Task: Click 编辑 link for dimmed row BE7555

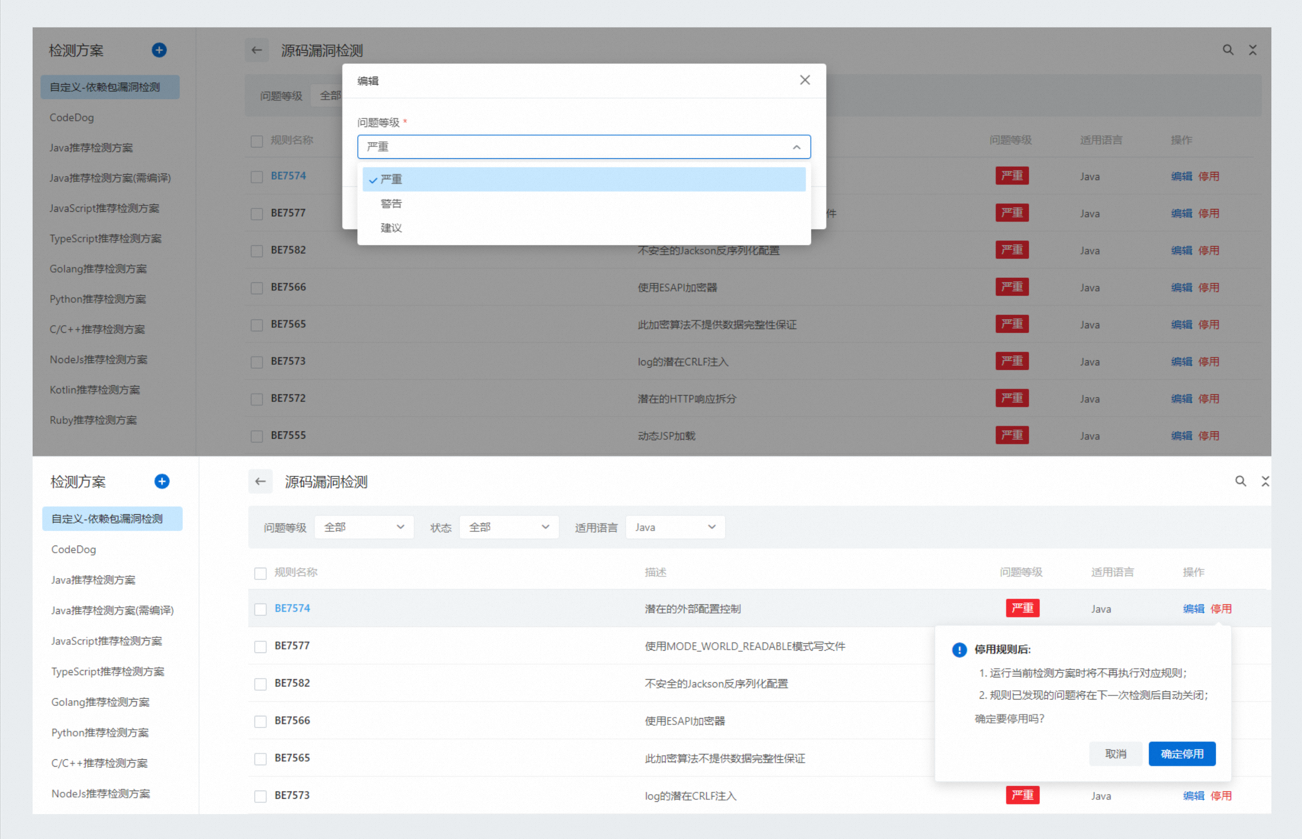Action: [x=1181, y=436]
